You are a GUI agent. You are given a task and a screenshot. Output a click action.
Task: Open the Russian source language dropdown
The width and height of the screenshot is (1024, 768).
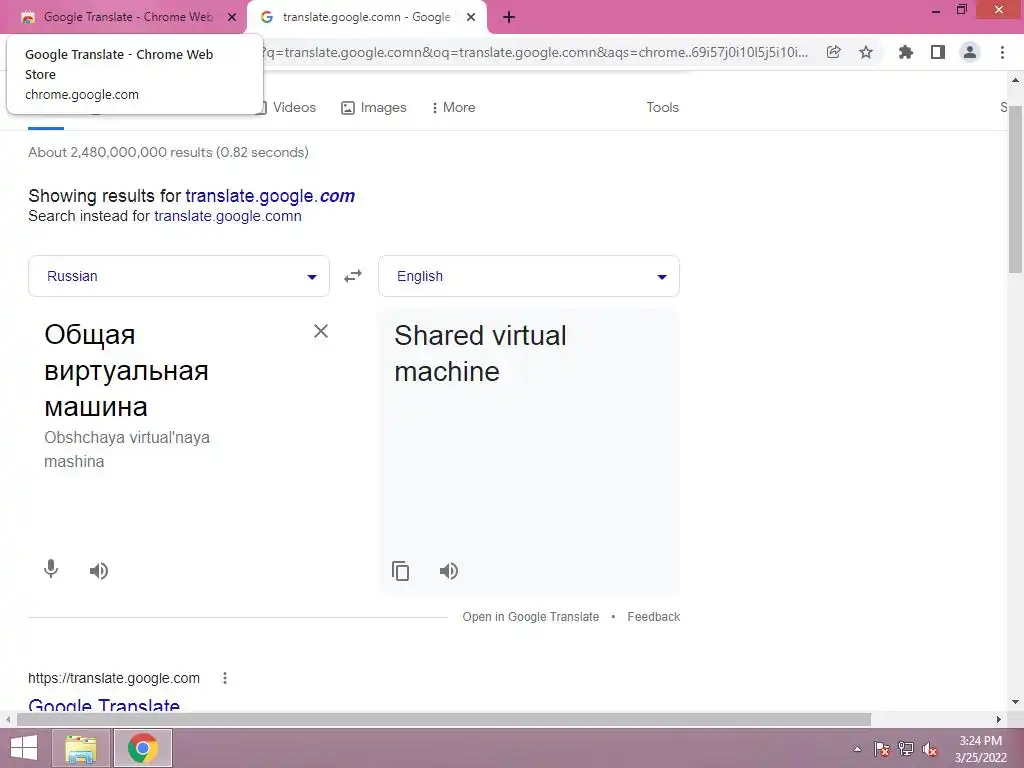pyautogui.click(x=179, y=276)
